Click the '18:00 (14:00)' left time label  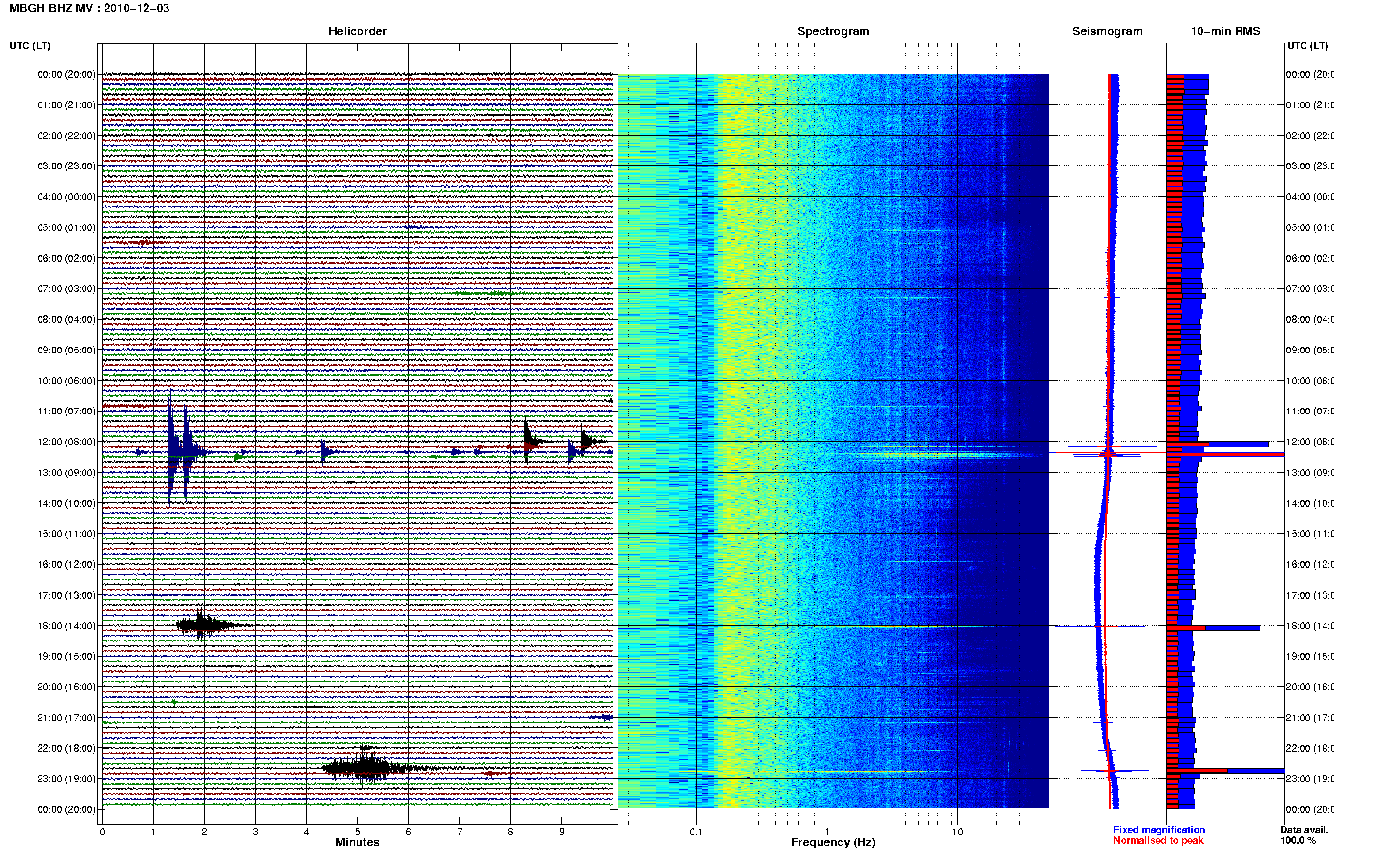pyautogui.click(x=66, y=626)
